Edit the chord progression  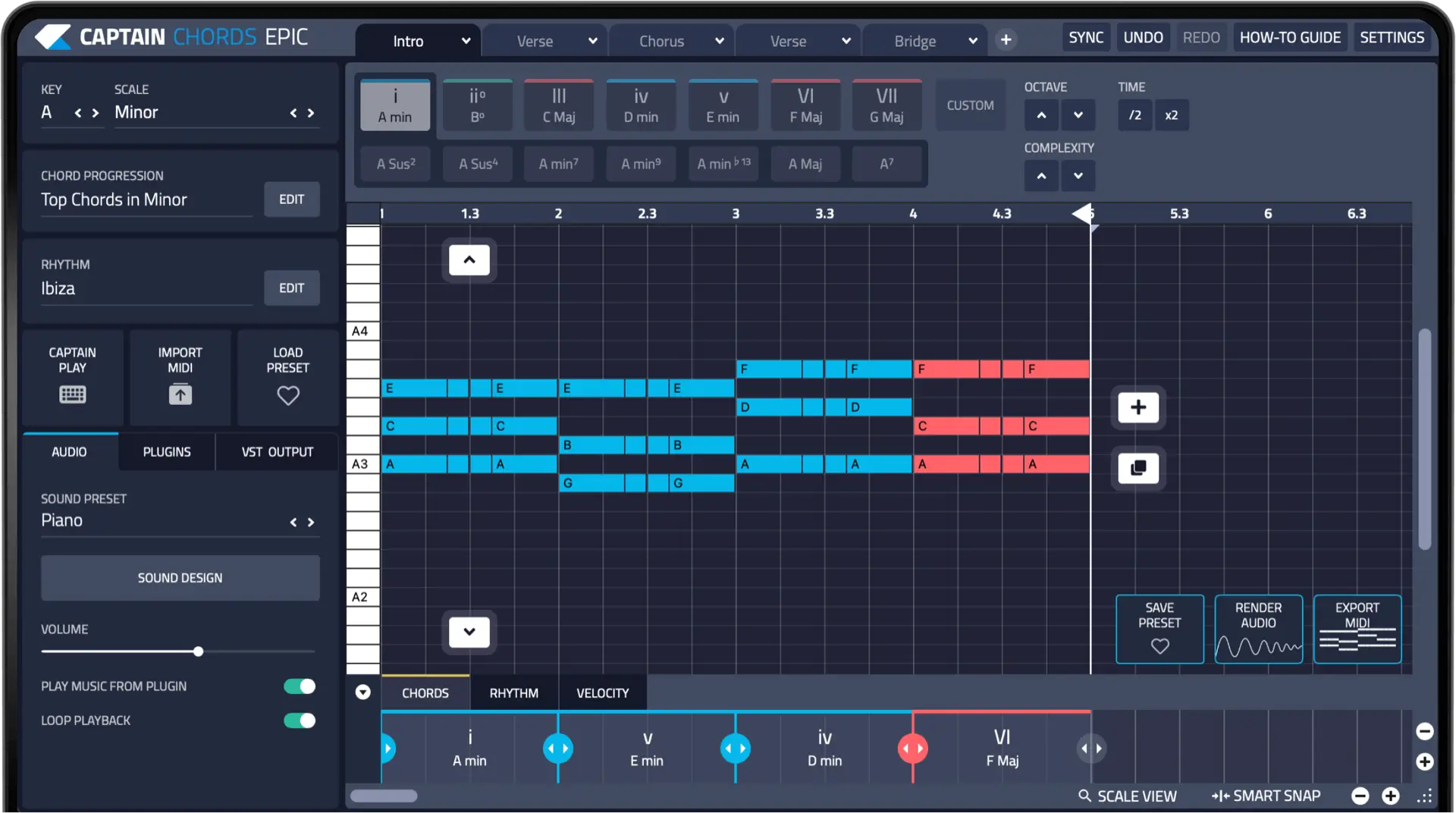[x=292, y=199]
